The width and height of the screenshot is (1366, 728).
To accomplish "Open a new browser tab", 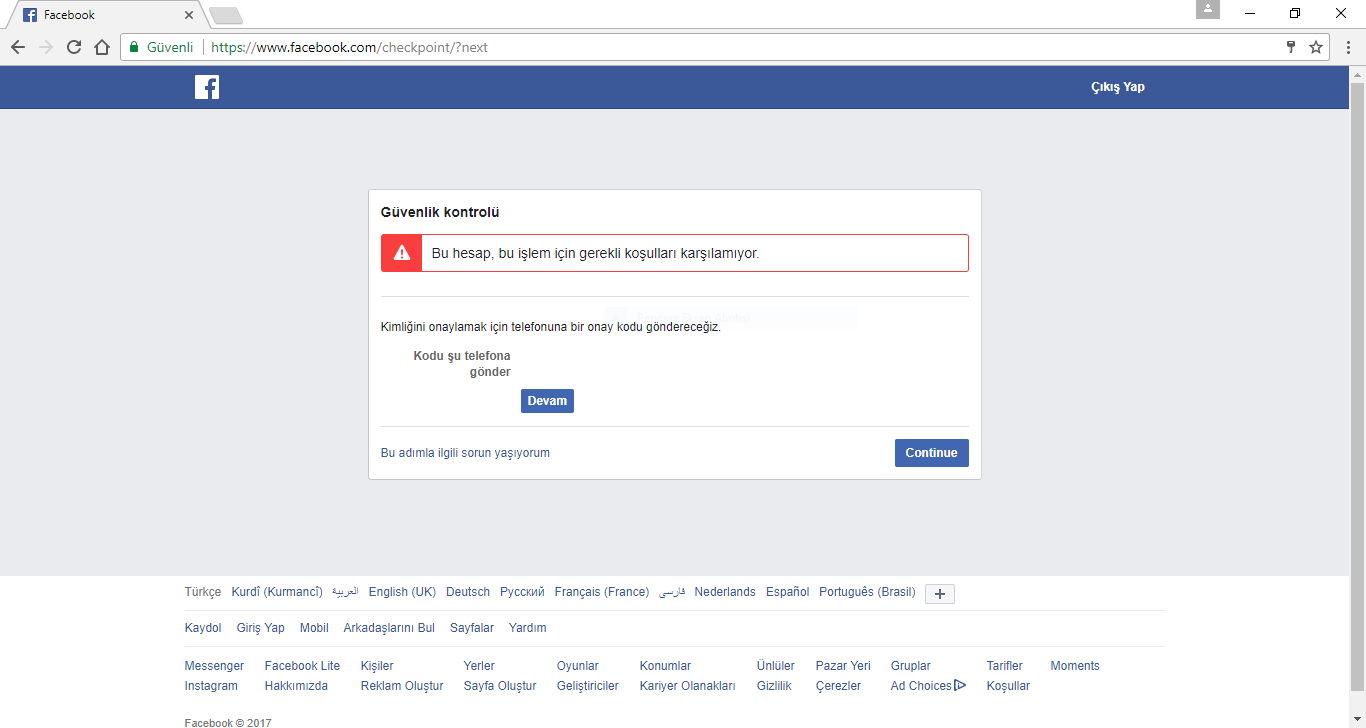I will click(x=226, y=15).
